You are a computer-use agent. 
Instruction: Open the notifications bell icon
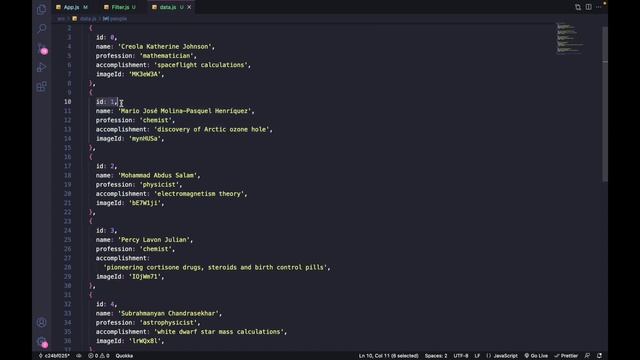click(x=600, y=356)
